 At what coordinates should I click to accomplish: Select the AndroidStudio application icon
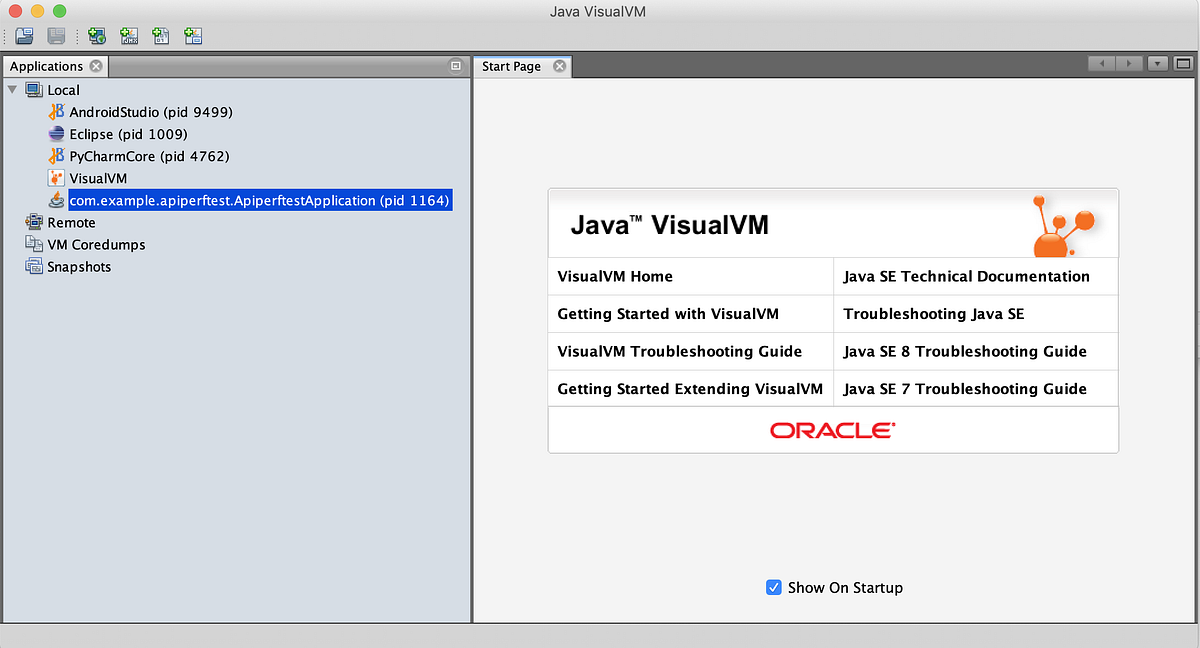pos(58,112)
